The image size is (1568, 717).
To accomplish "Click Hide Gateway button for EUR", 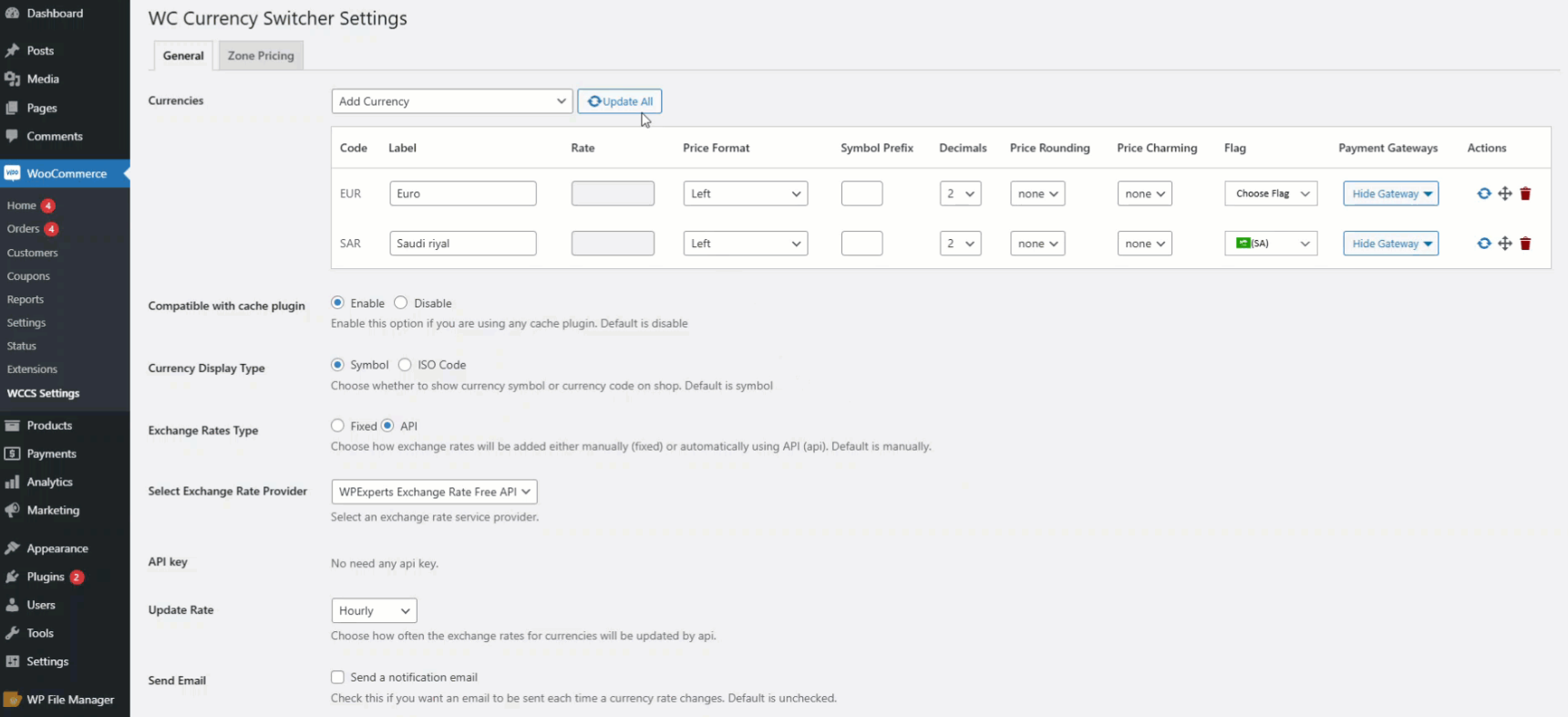I will point(1391,193).
